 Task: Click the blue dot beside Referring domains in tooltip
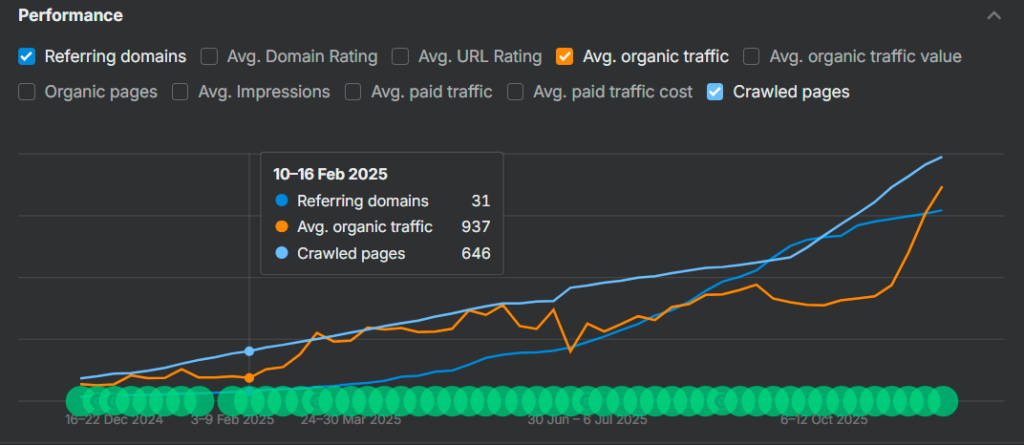tap(281, 201)
